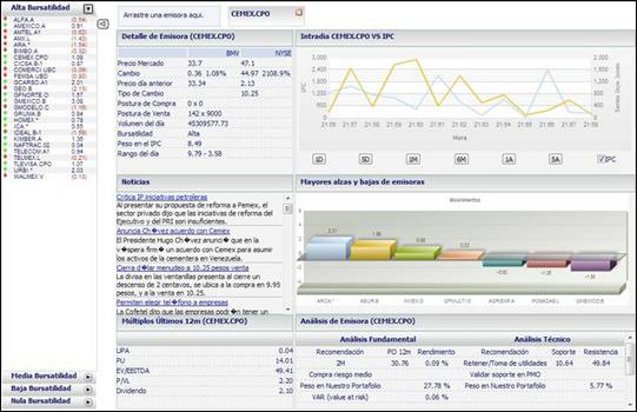
Task: Open the 'Permiten elegir teléfono a empresas' link
Action: [172, 303]
